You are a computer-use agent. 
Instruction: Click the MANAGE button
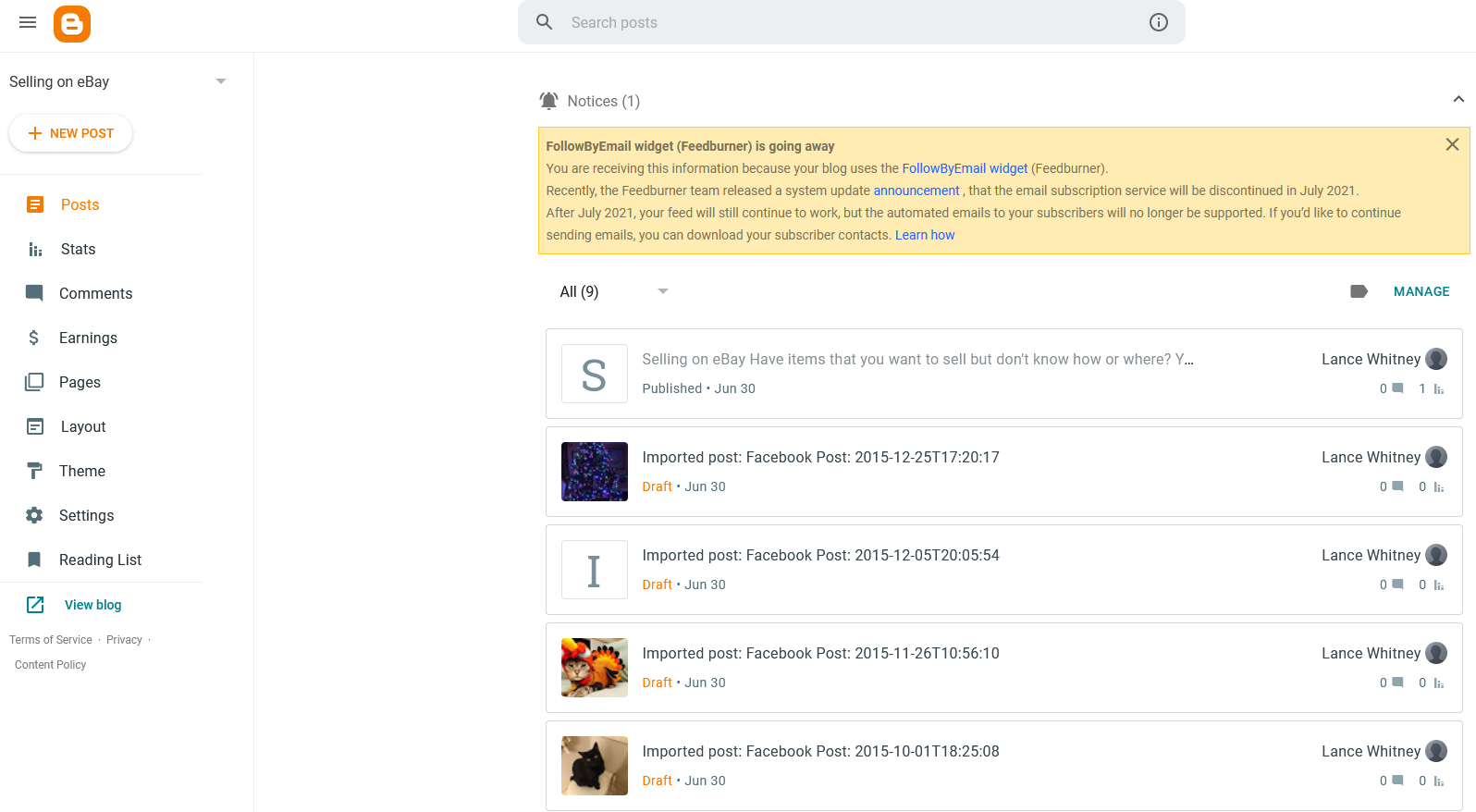pyautogui.click(x=1421, y=291)
